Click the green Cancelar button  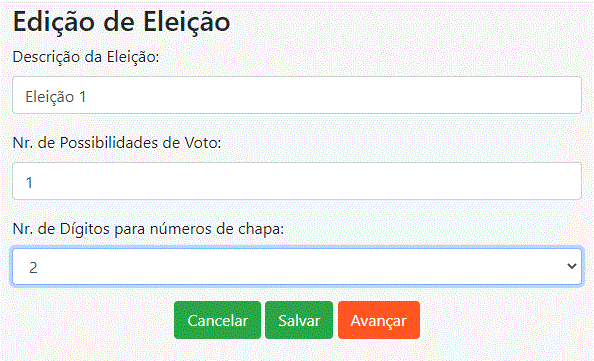pyautogui.click(x=217, y=320)
